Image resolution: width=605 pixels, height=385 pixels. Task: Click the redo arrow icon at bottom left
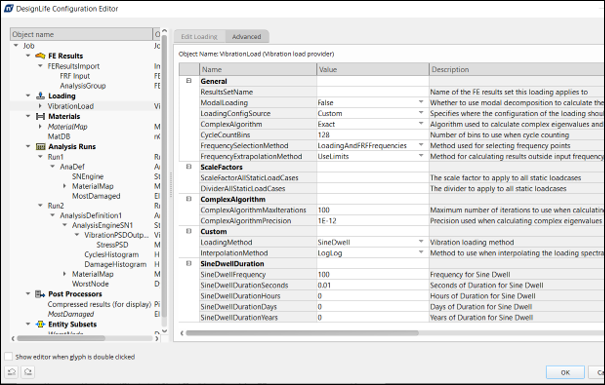click(x=28, y=372)
